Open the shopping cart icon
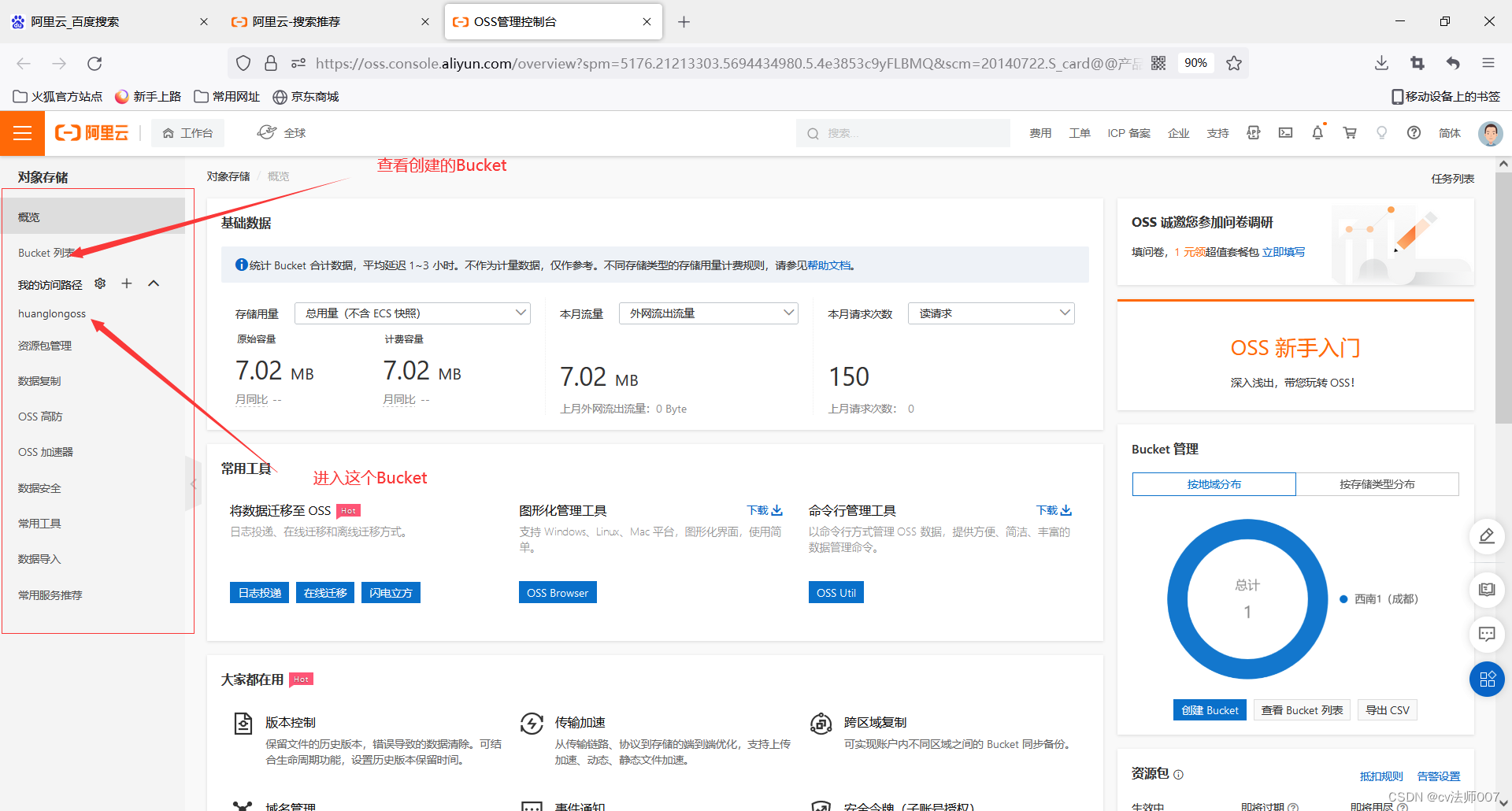The height and width of the screenshot is (811, 1512). click(x=1350, y=133)
